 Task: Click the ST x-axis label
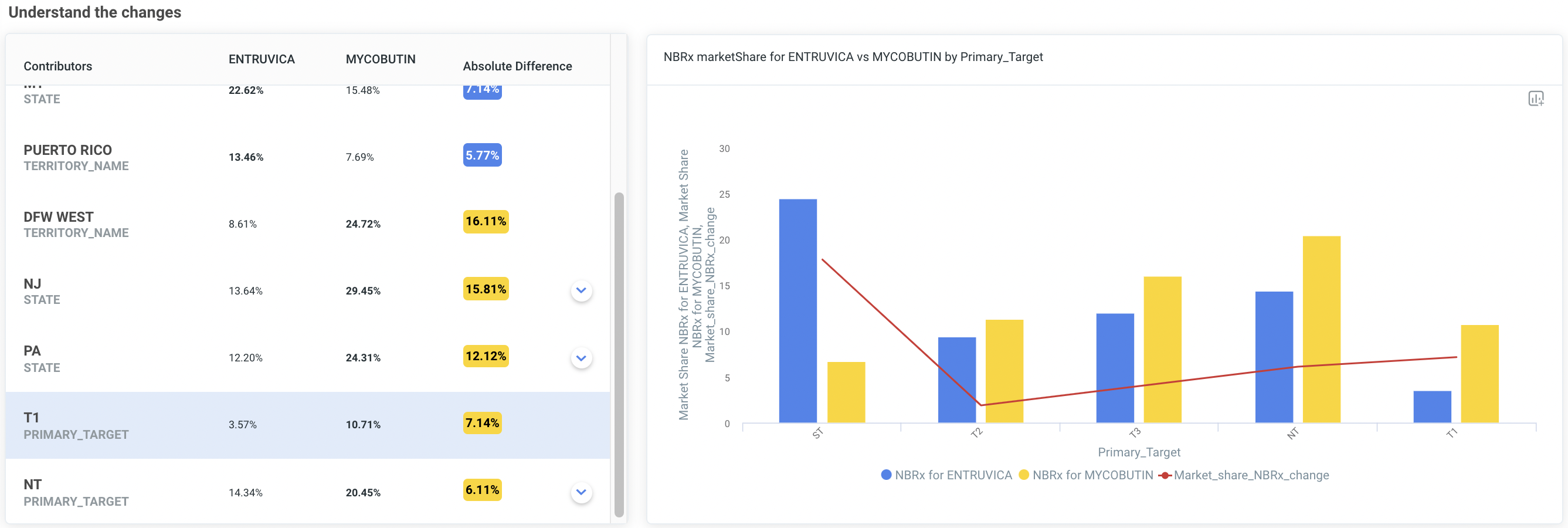tap(817, 433)
